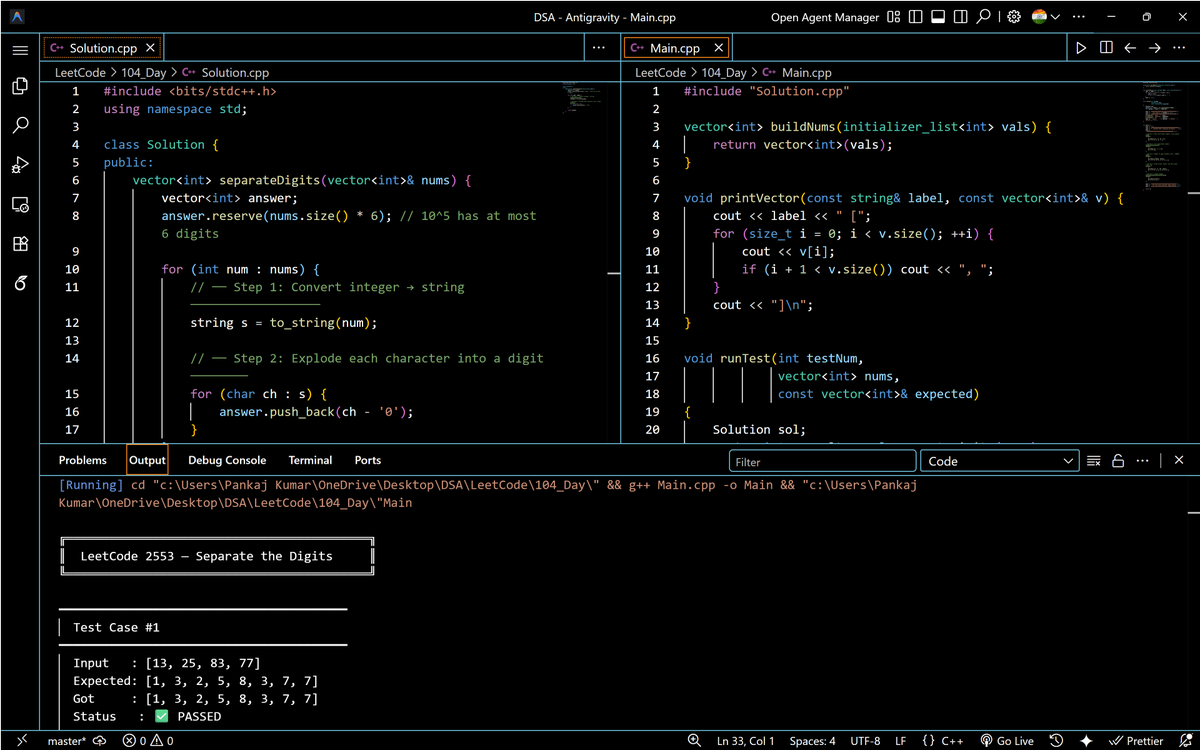Toggle the bottom panel visibility
Viewport: 1200px width, 750px height.
tap(939, 17)
